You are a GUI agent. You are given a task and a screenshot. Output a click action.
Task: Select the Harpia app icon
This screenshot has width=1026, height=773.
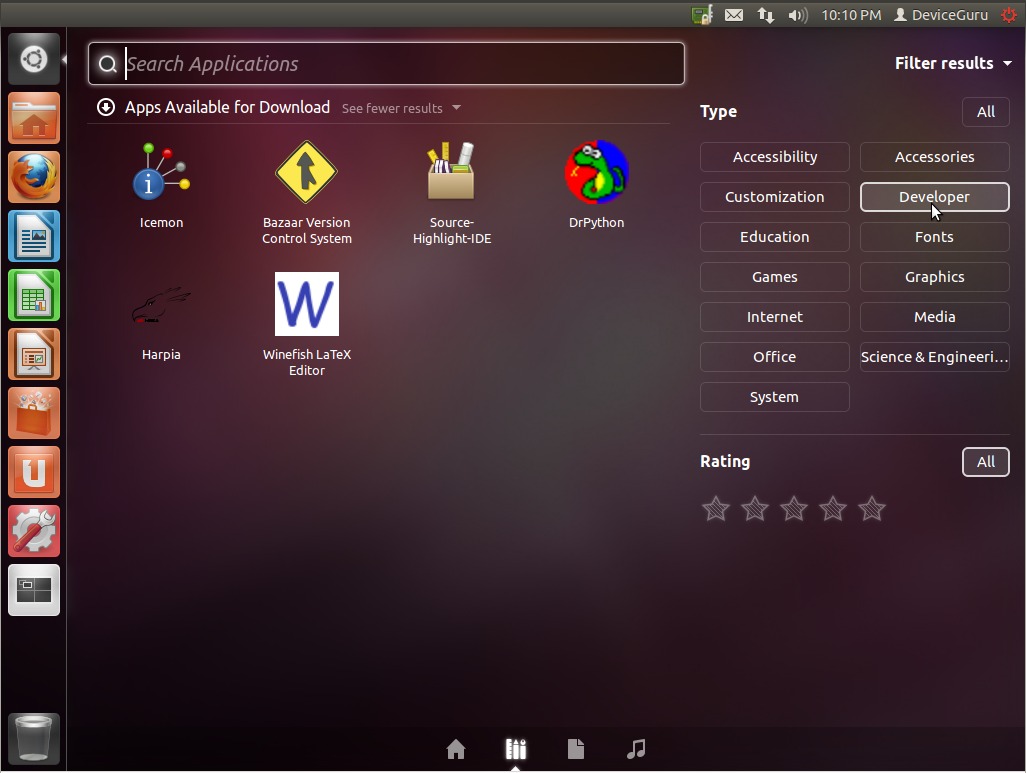point(161,305)
